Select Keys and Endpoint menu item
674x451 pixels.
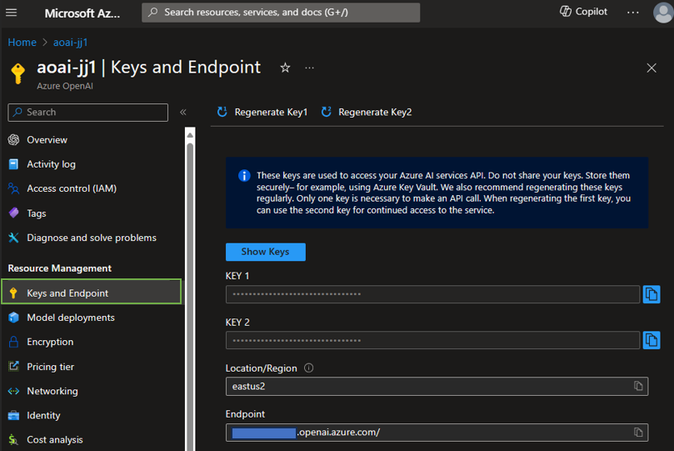pos(91,293)
